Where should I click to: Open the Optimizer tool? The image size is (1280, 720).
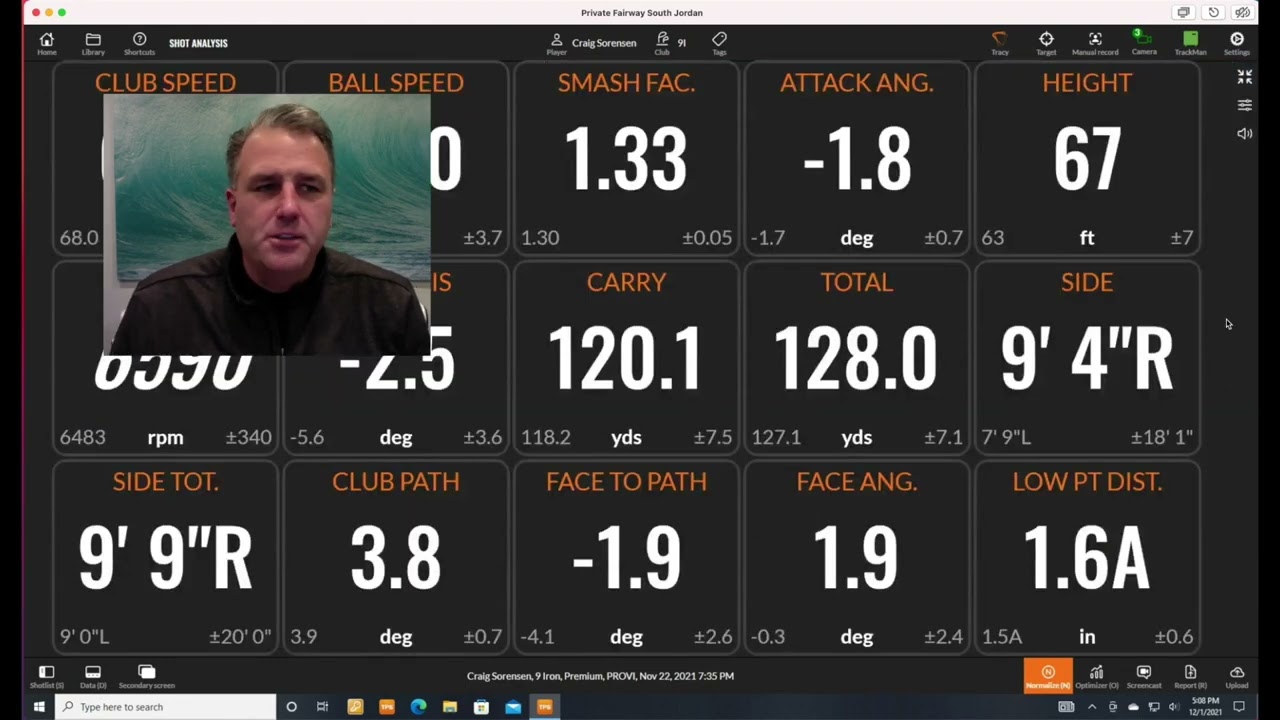(x=1097, y=677)
